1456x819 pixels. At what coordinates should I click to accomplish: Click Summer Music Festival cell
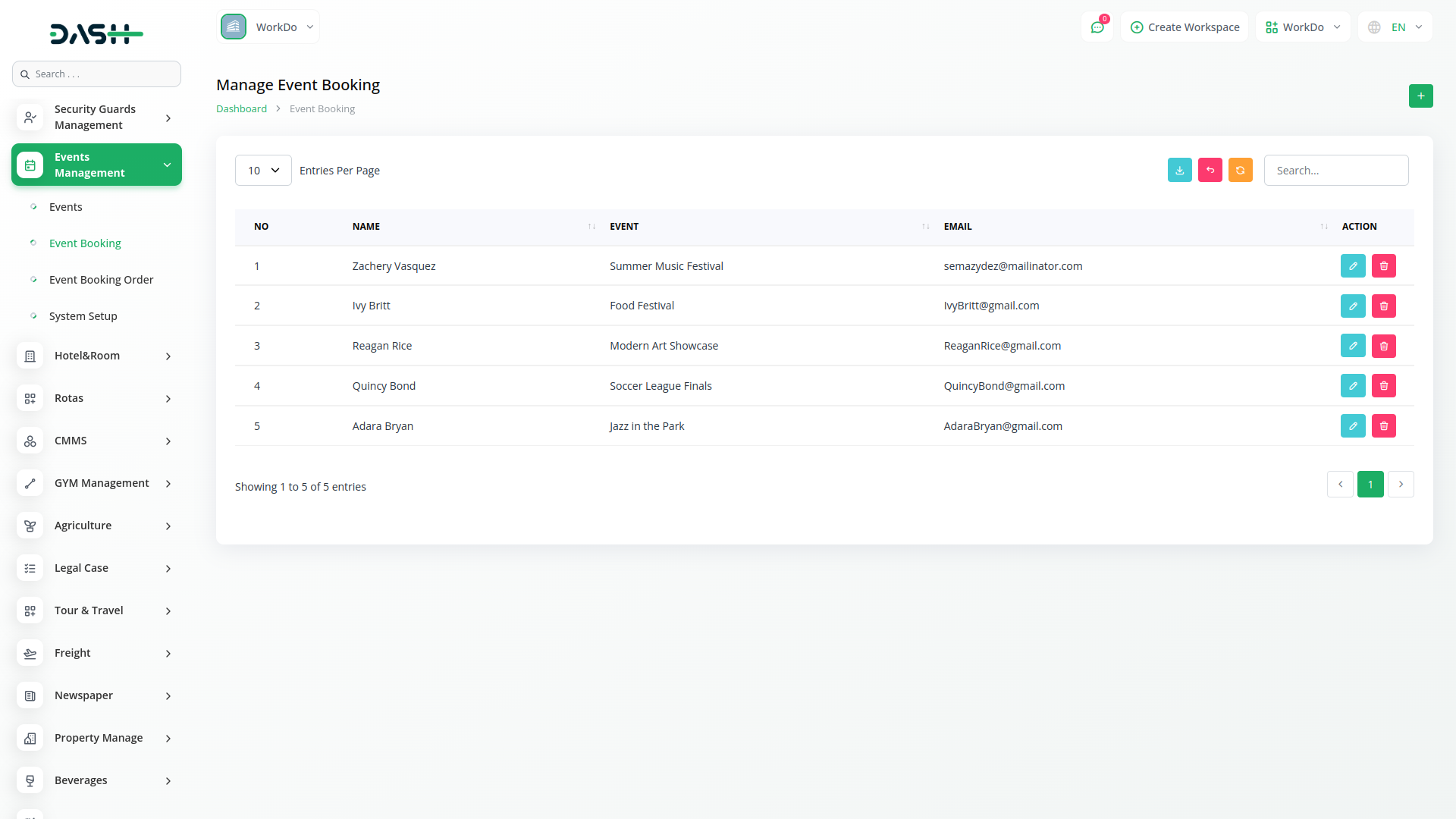pos(667,266)
